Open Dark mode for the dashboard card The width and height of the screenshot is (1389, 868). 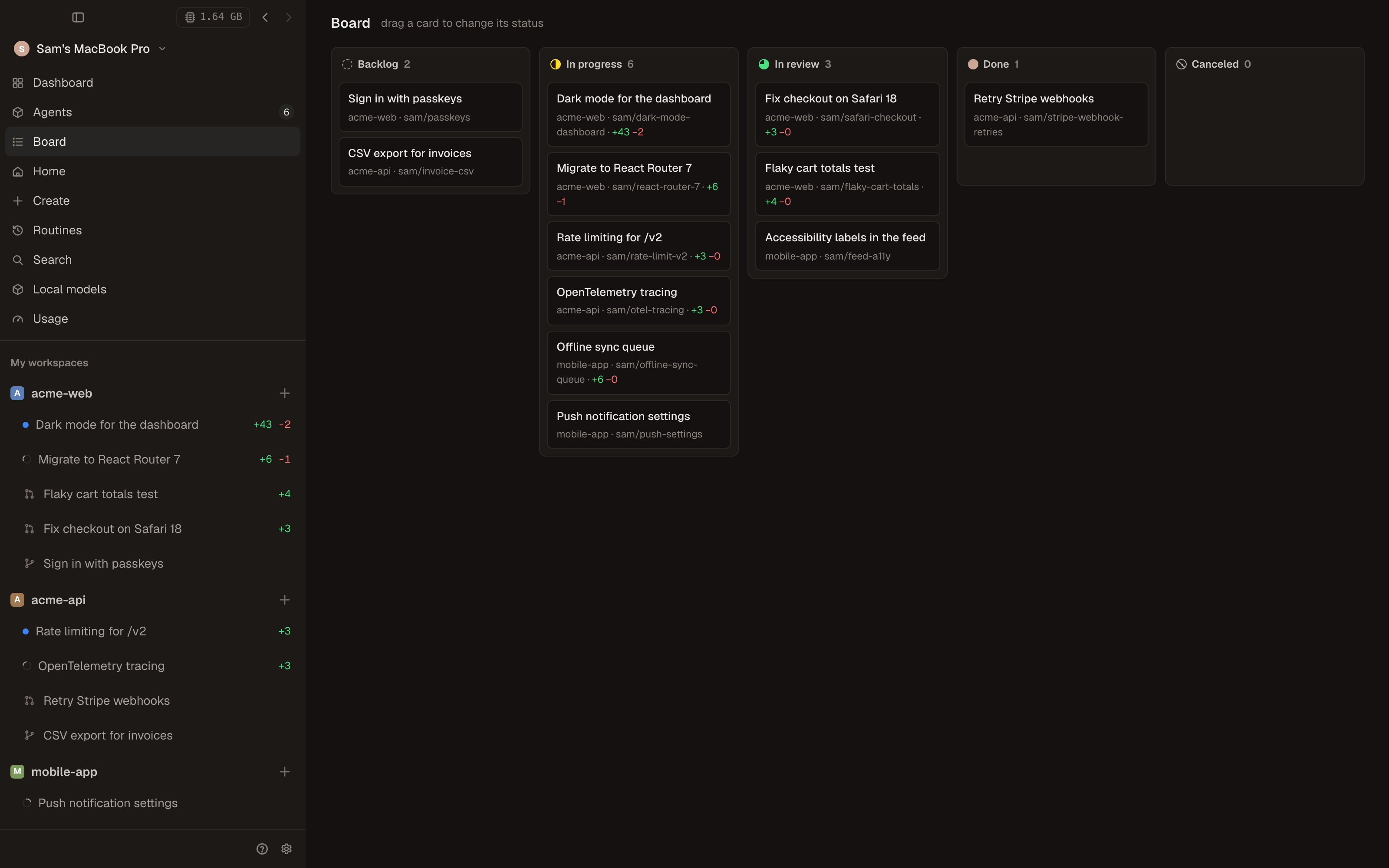tap(639, 115)
